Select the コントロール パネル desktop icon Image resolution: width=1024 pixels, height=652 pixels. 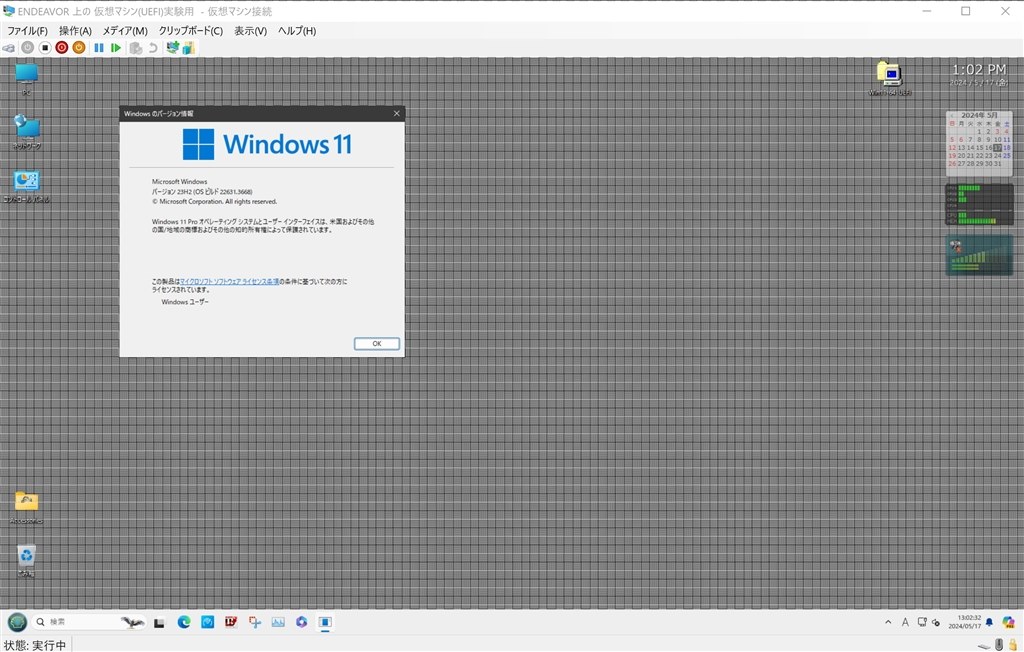(27, 186)
